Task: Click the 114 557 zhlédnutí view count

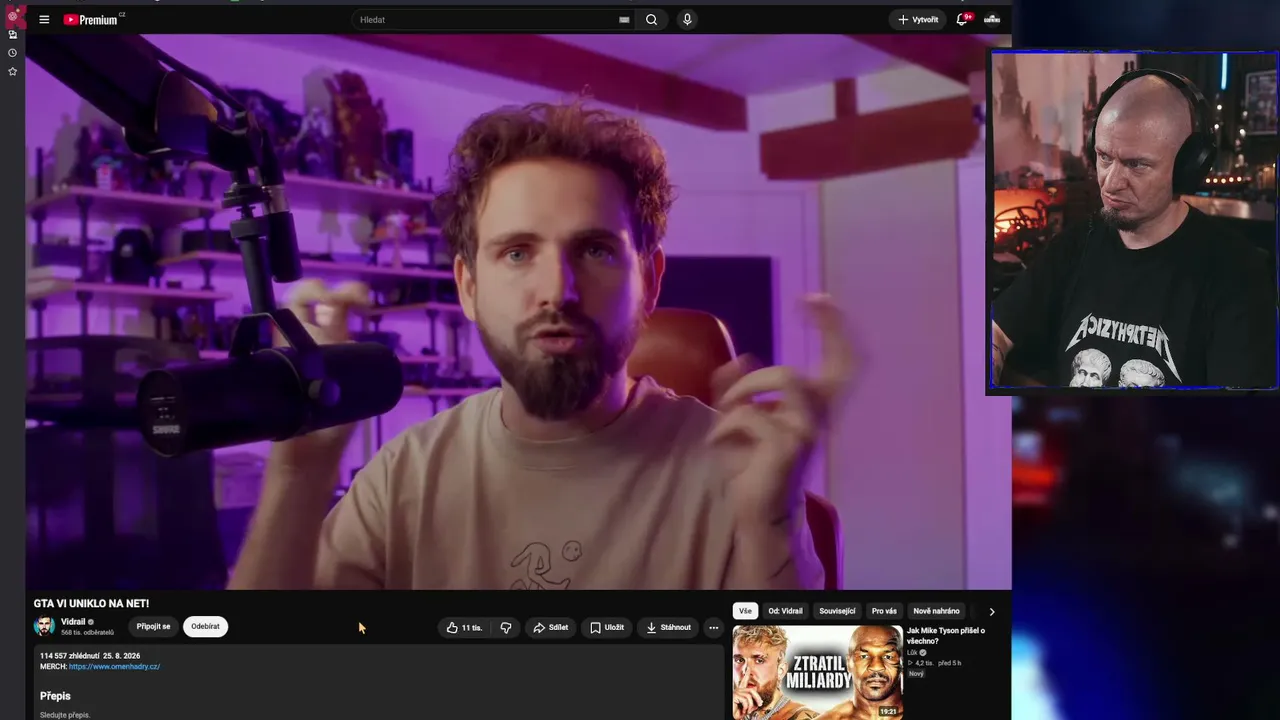Action: click(68, 656)
